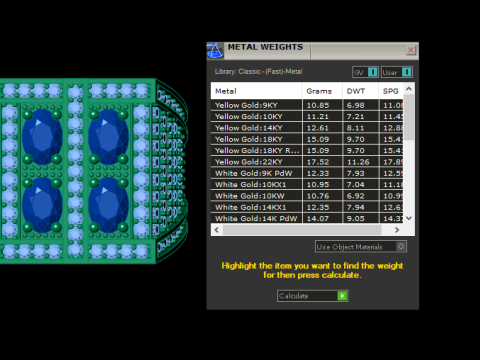The width and height of the screenshot is (480, 360).
Task: Click the SPG column header
Action: (x=391, y=91)
